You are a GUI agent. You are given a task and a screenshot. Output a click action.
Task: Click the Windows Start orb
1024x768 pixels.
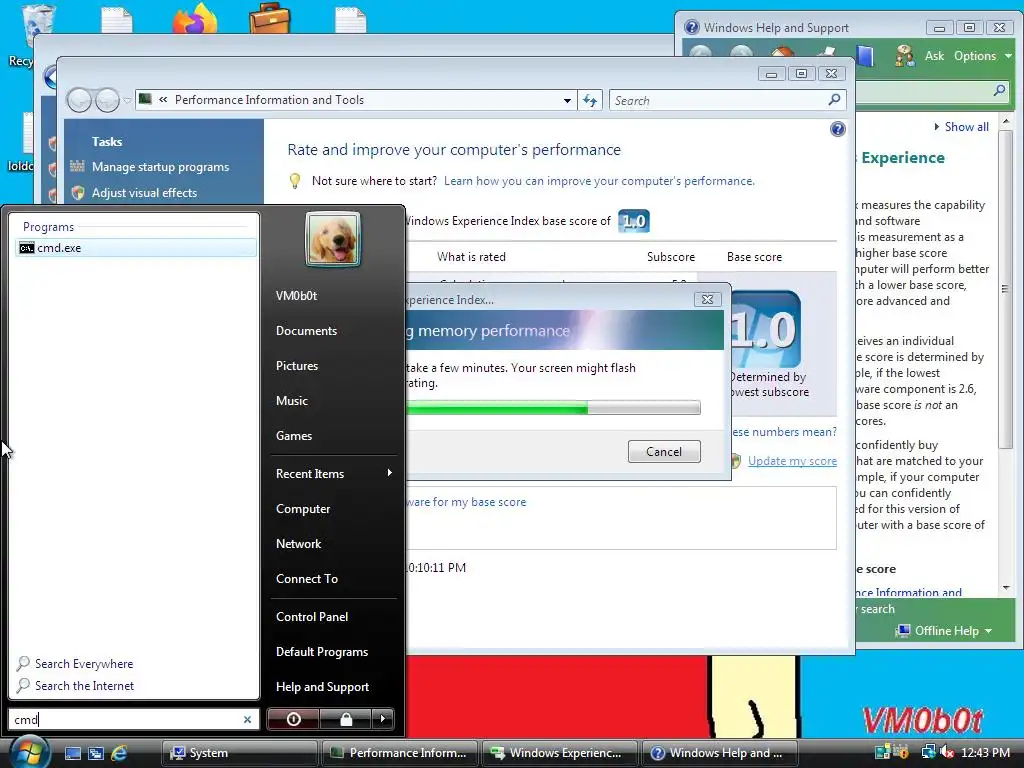click(x=29, y=752)
